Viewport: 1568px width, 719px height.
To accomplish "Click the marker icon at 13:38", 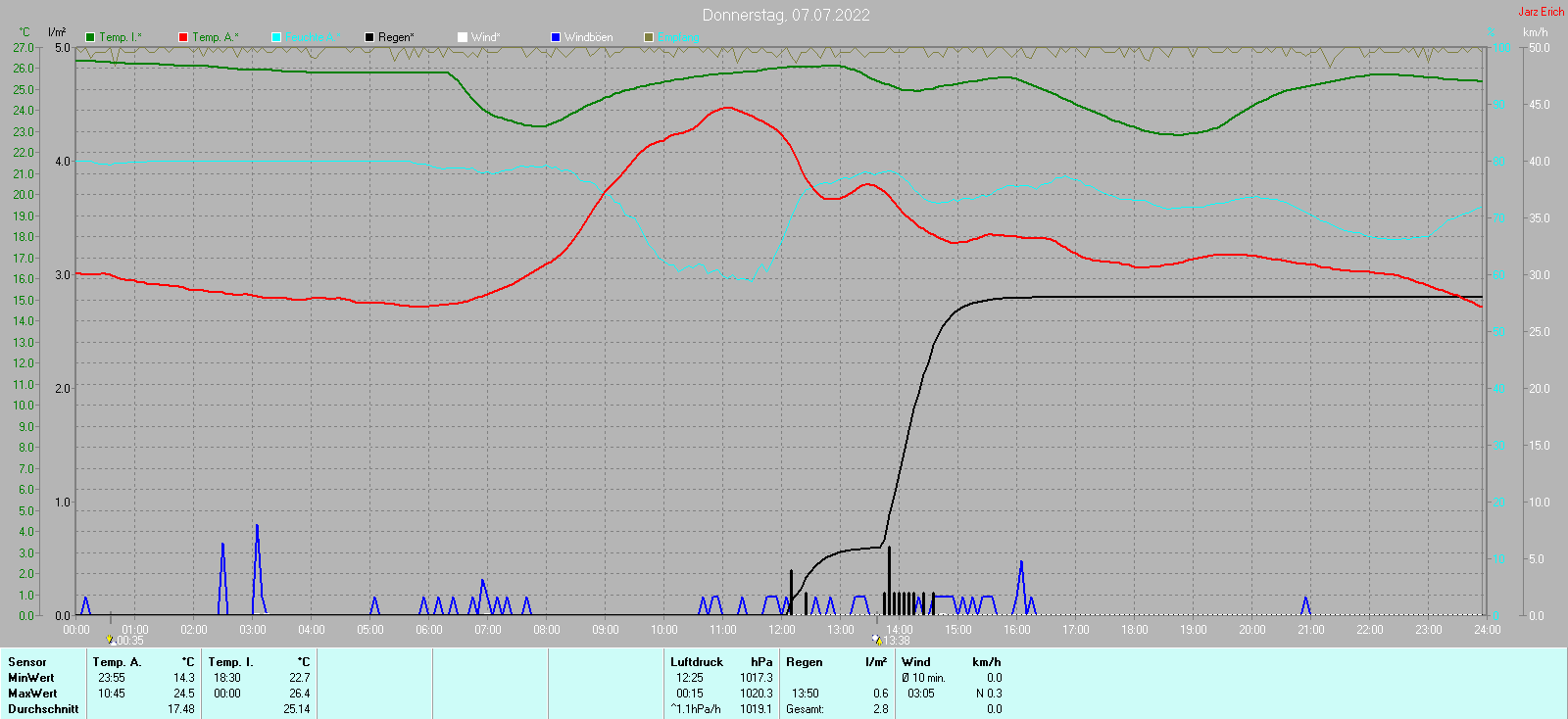I will (877, 640).
